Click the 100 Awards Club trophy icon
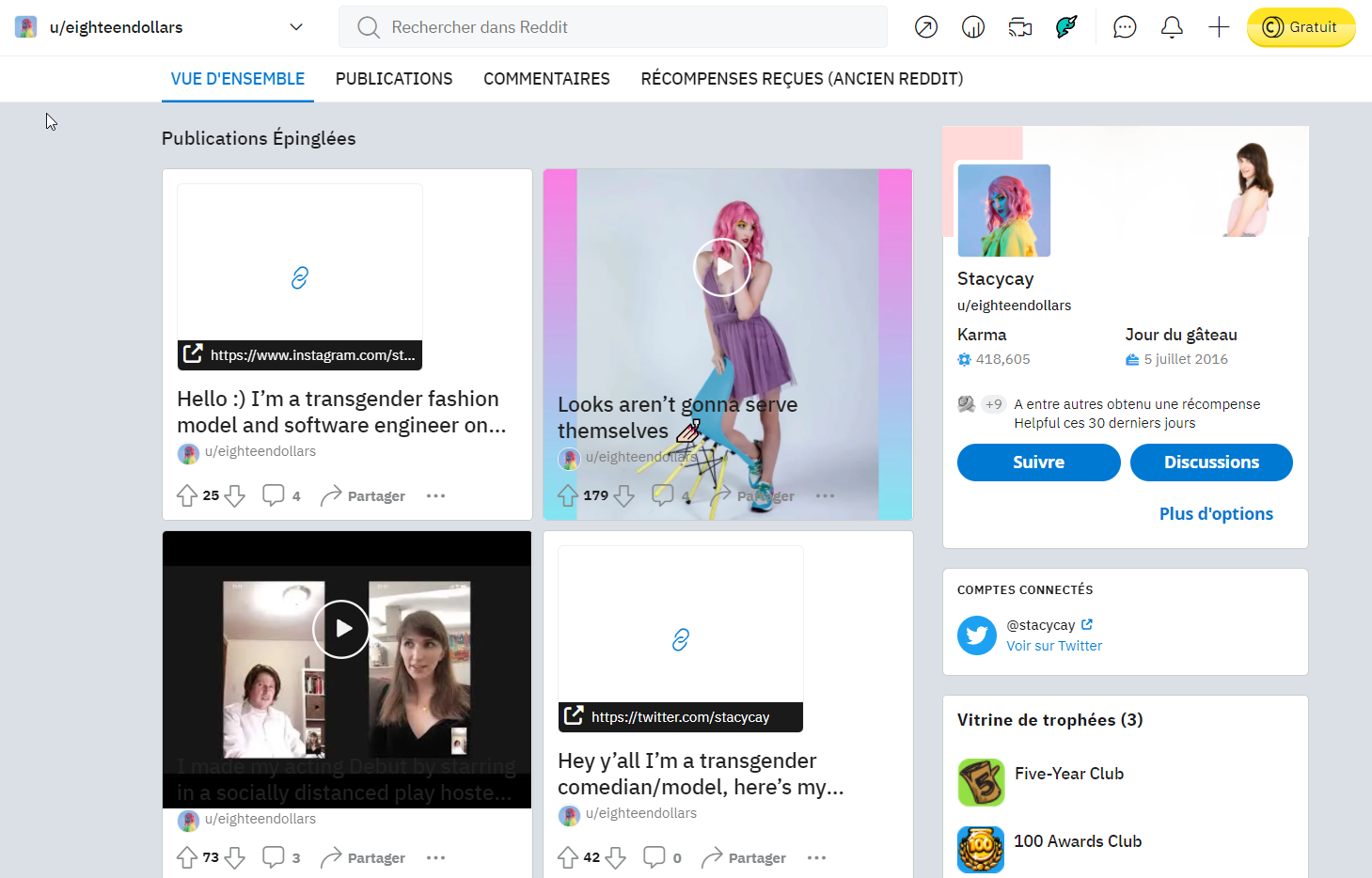The image size is (1372, 878). (x=981, y=850)
